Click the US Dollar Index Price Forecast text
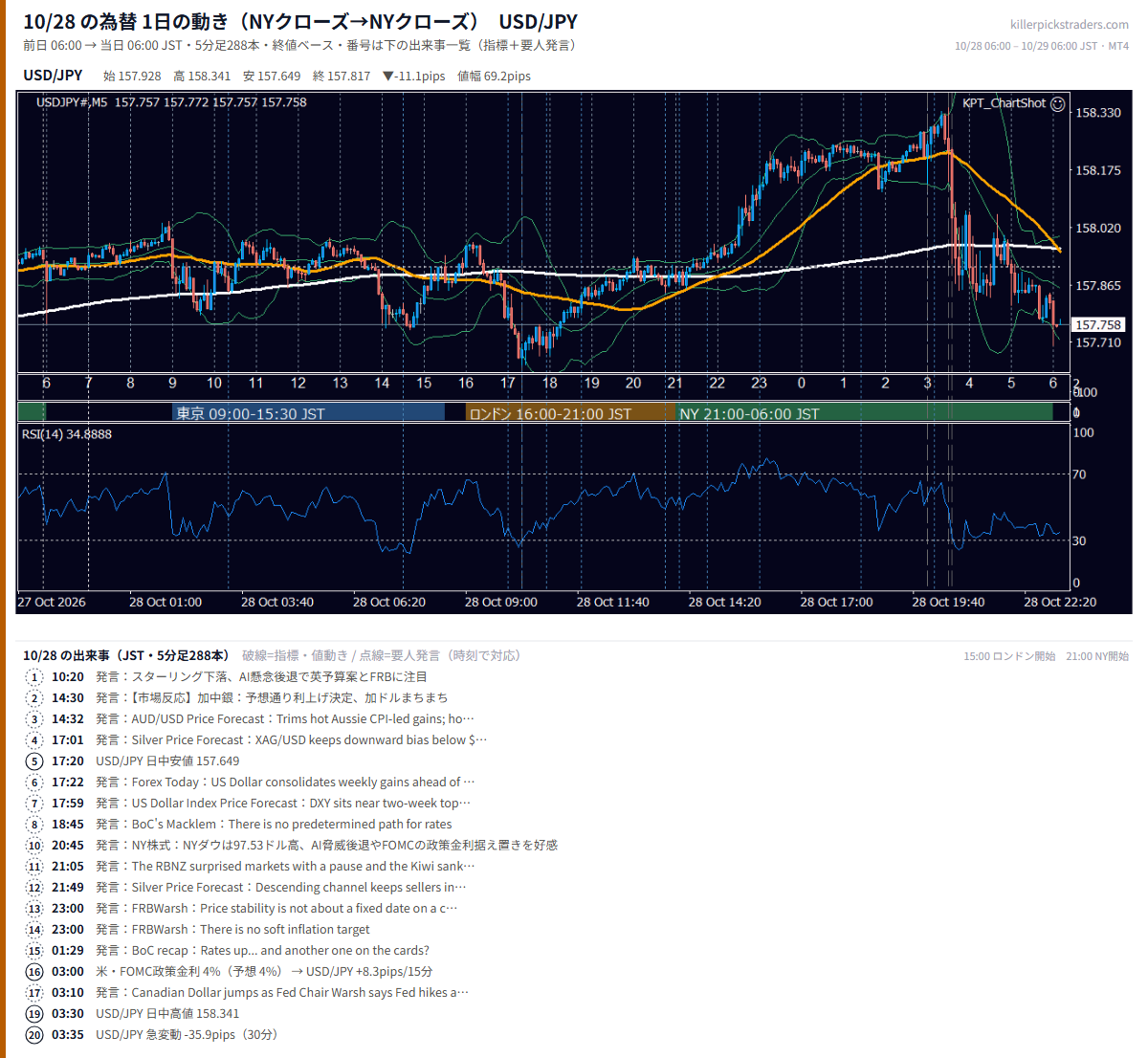This screenshot has width=1148, height=1058. 283,804
